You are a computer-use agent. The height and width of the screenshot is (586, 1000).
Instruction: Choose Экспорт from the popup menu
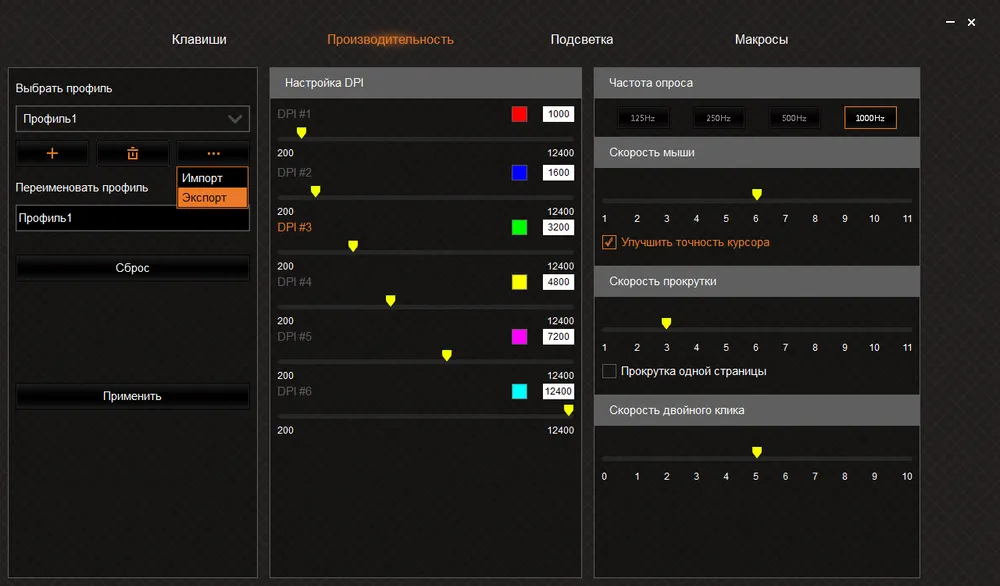tap(212, 198)
